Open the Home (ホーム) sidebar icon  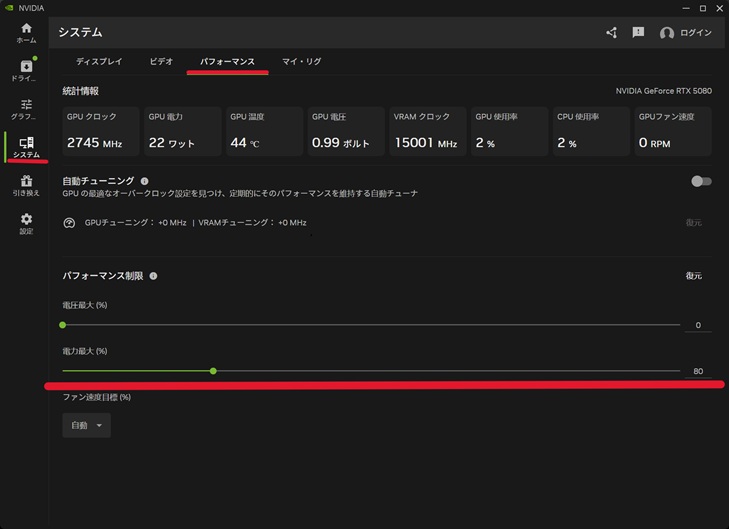coord(26,32)
